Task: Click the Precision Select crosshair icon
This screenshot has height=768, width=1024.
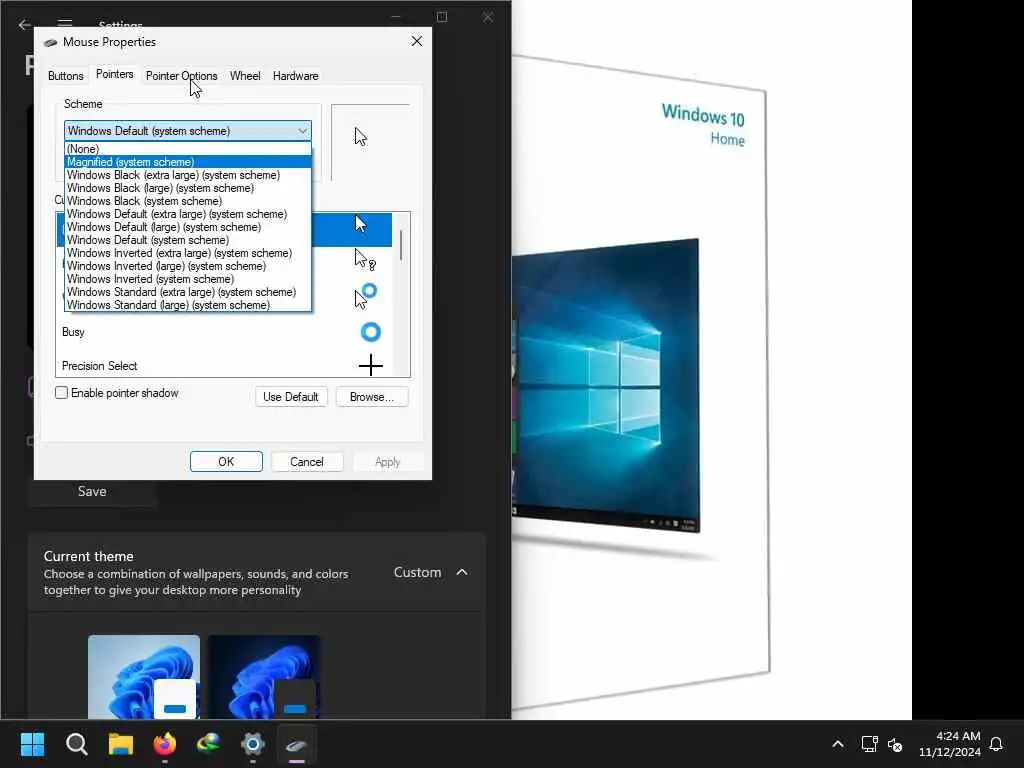Action: [x=370, y=365]
